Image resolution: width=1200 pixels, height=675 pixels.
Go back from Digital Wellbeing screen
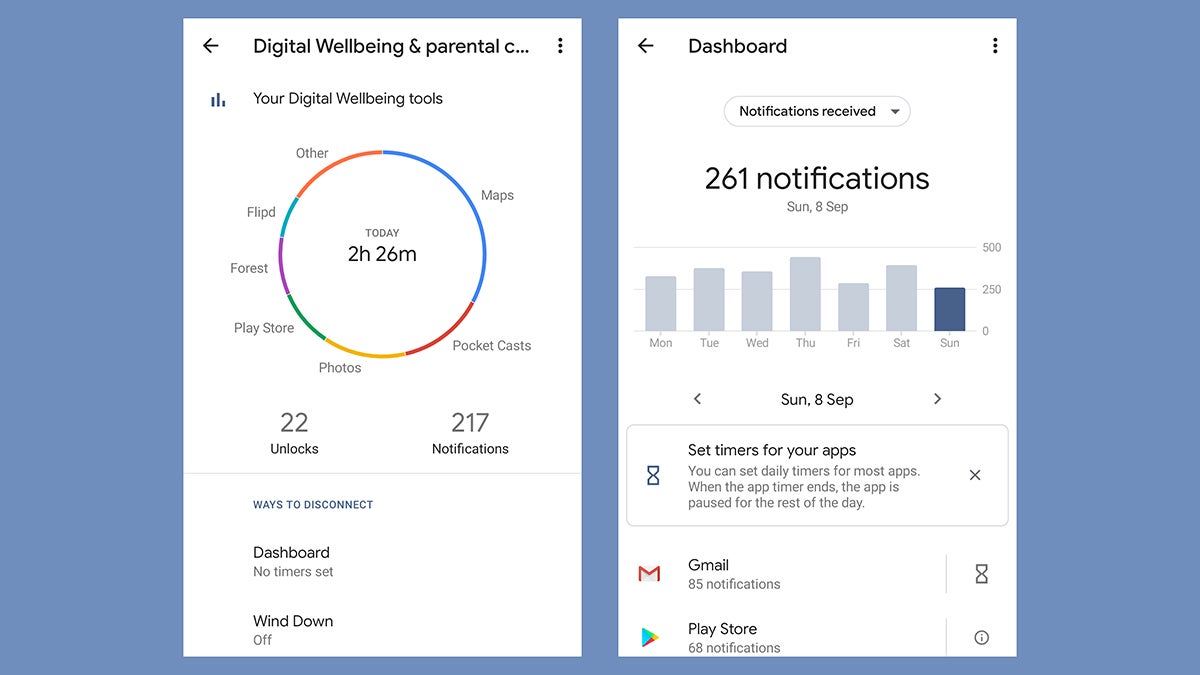pos(210,46)
